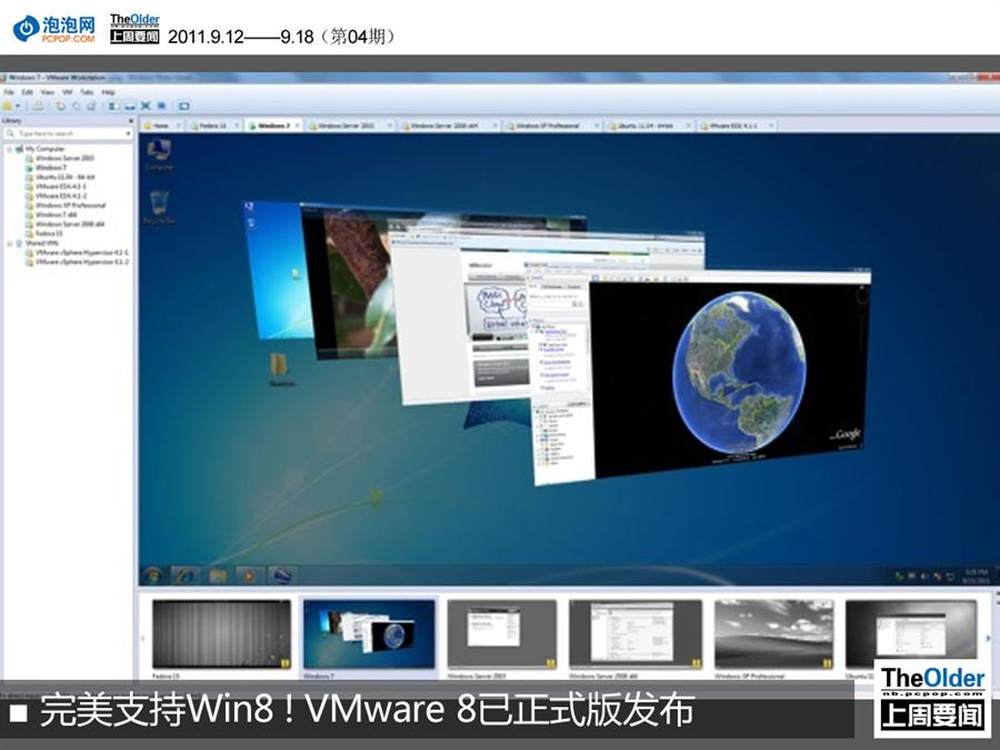Select the Windows XP Professional thumbnail
Image resolution: width=1000 pixels, height=750 pixels.
tap(774, 635)
